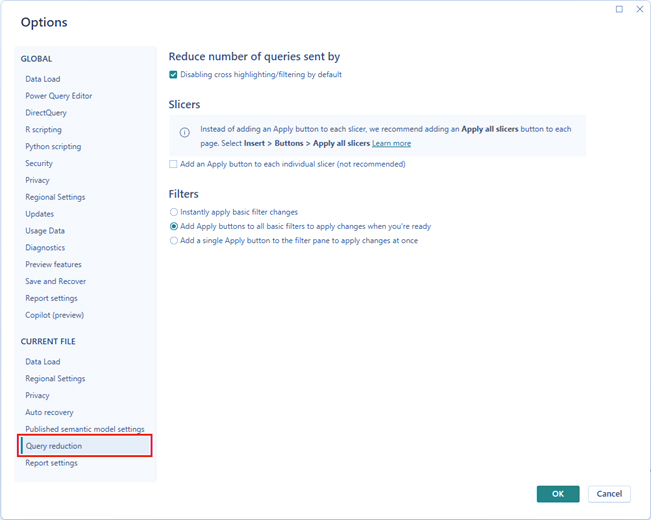Select Save and Recover options
Viewport: 651px width, 520px height.
[x=56, y=281]
